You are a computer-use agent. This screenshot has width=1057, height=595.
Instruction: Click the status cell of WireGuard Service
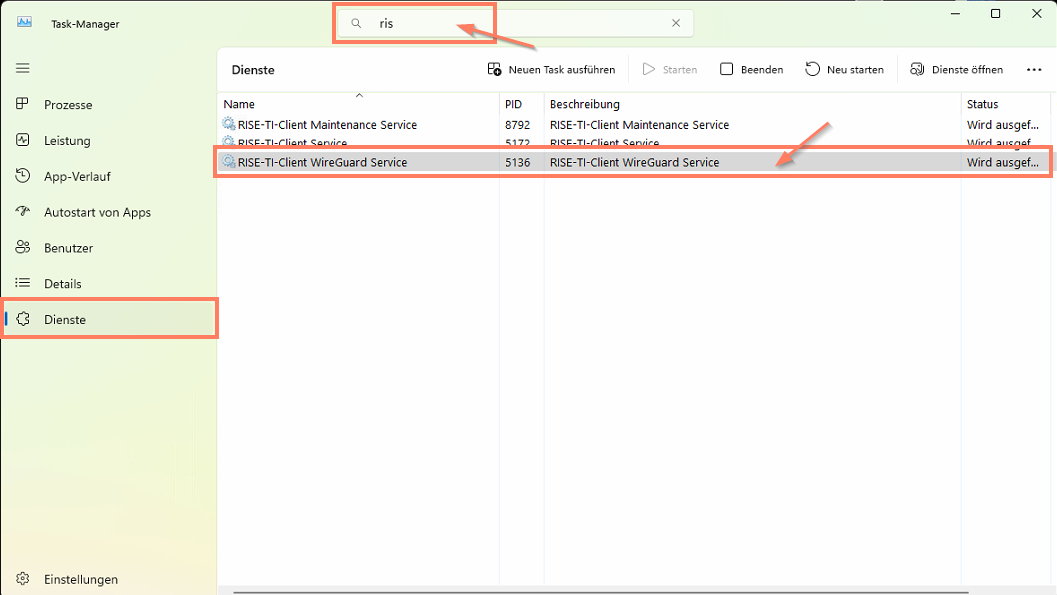(x=1002, y=162)
